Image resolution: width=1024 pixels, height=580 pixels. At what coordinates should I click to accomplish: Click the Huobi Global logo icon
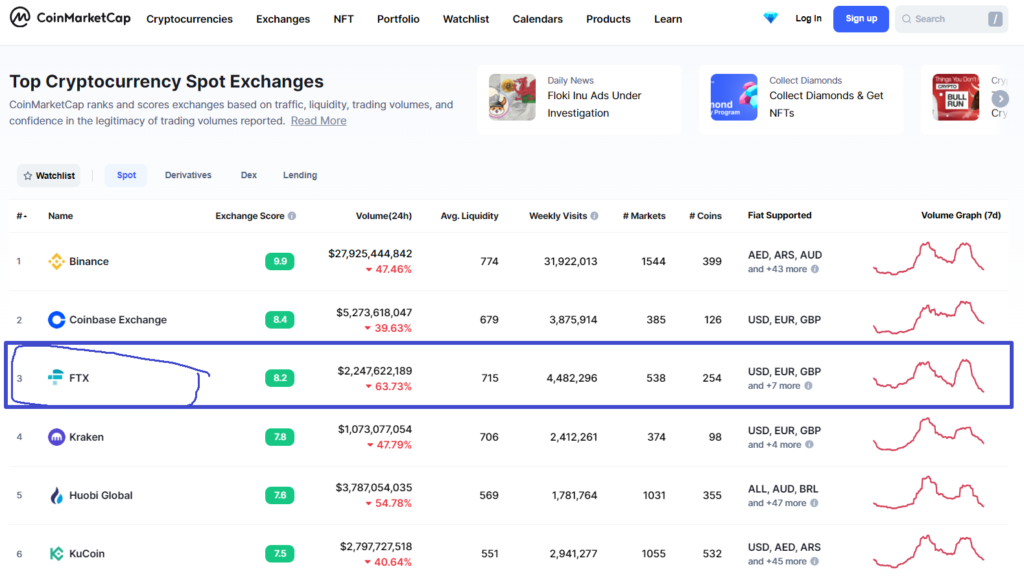click(56, 495)
